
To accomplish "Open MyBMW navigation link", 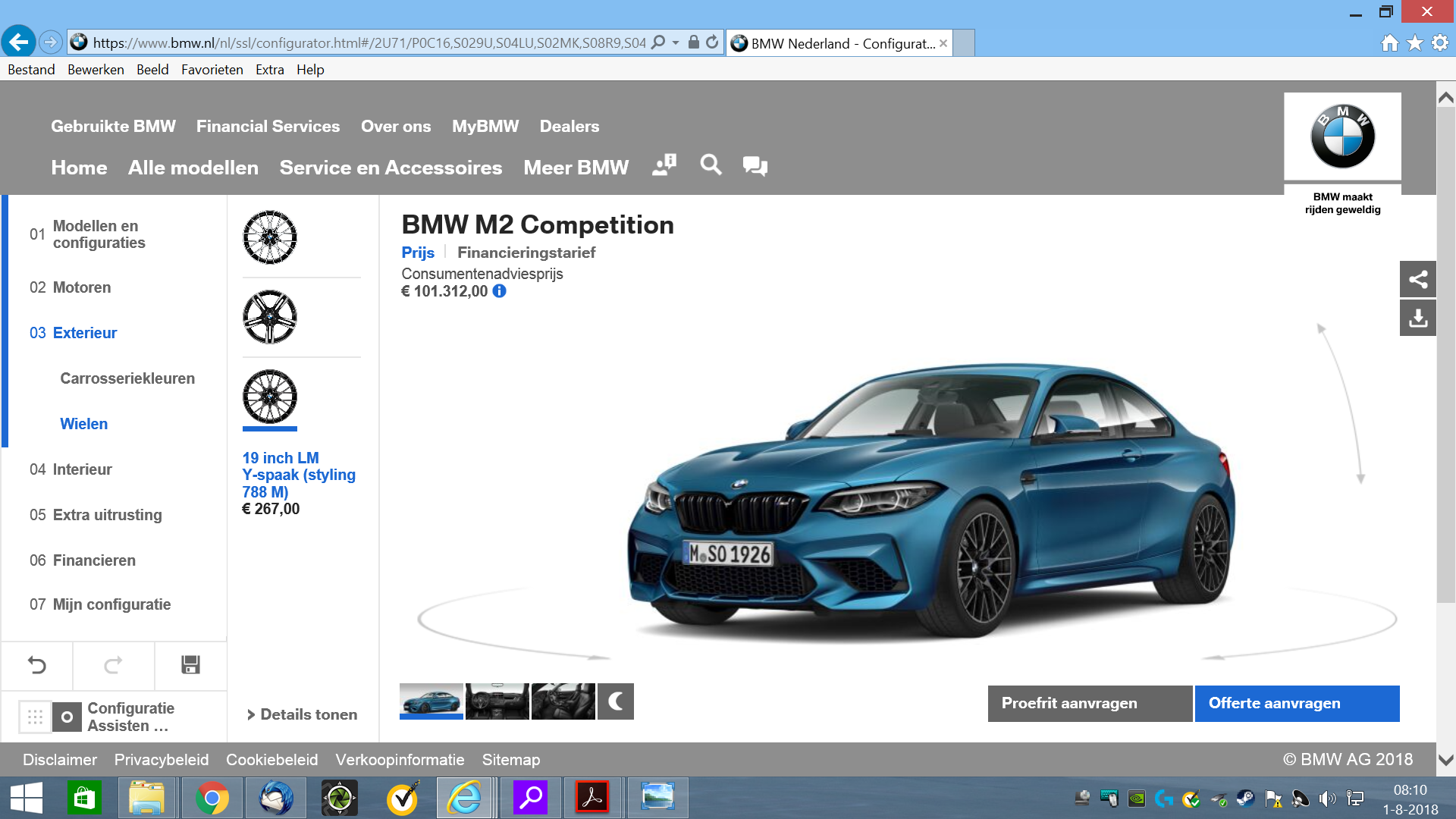I will coord(485,126).
